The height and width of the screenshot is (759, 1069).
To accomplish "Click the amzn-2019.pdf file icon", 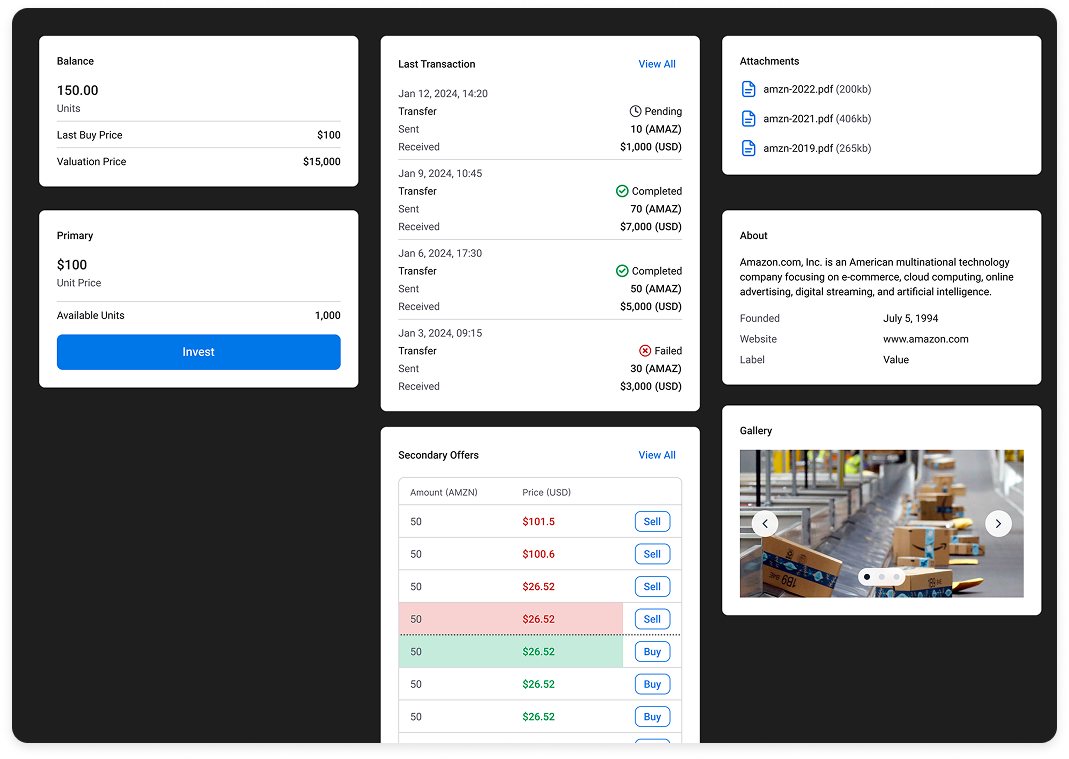I will coord(748,148).
